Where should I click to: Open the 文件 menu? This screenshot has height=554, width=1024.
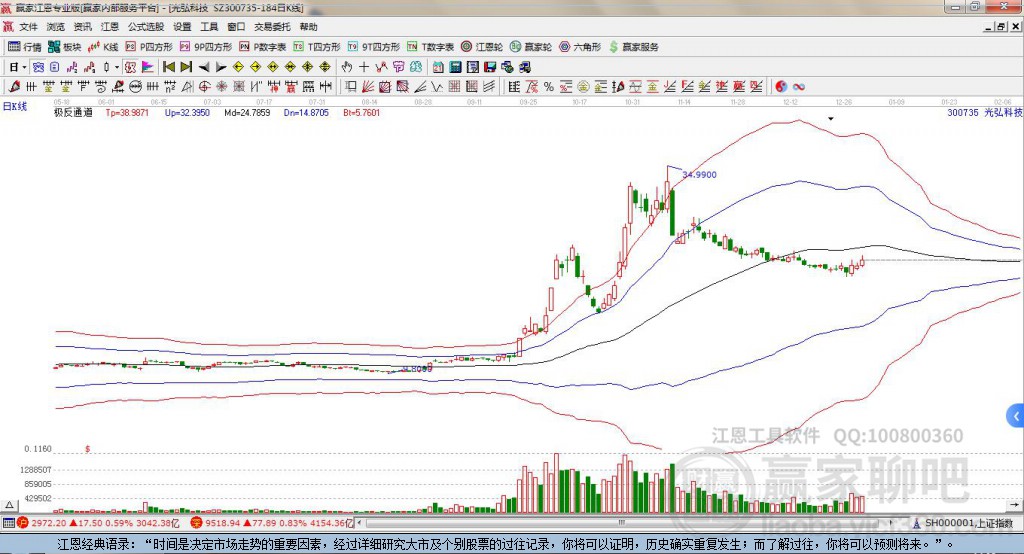[28, 27]
